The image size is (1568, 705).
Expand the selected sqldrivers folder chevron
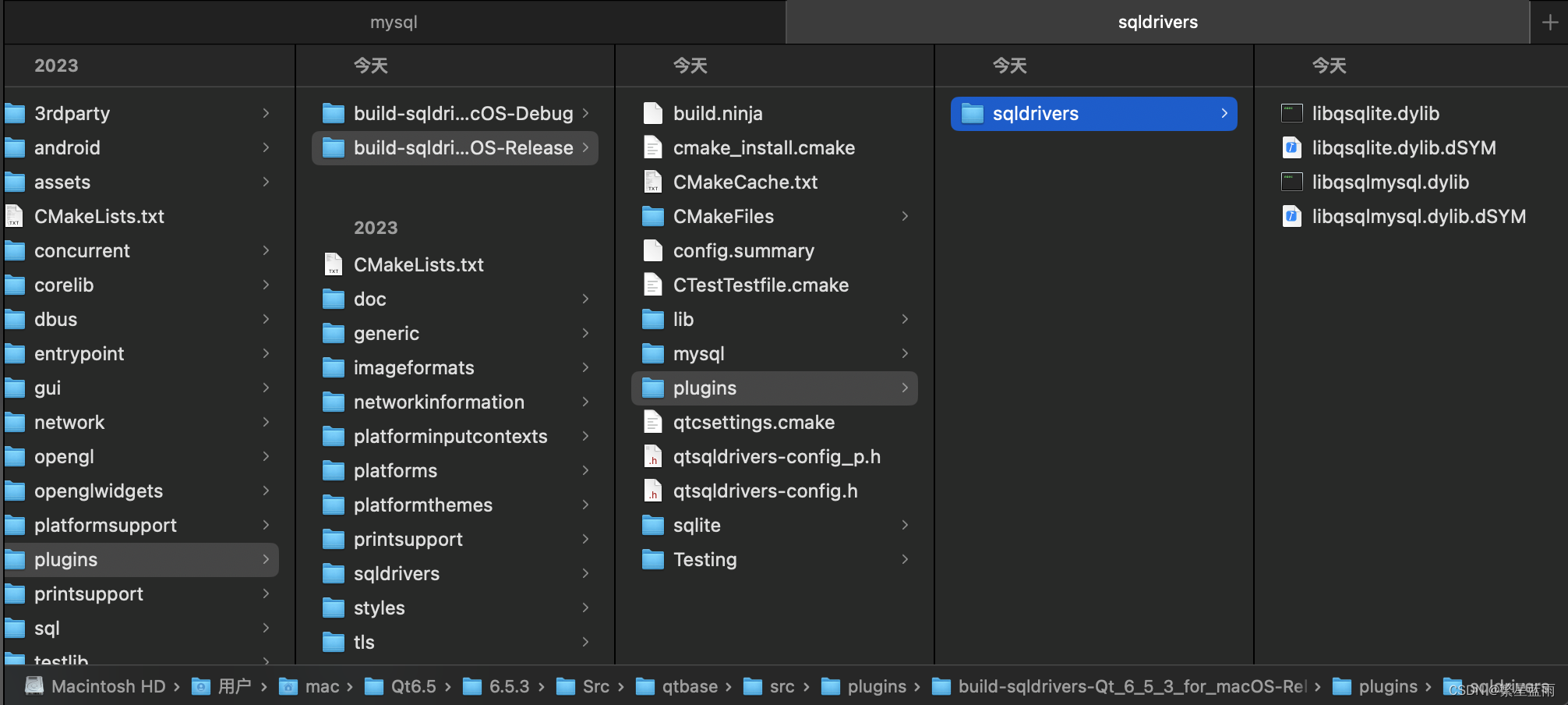pos(1224,113)
